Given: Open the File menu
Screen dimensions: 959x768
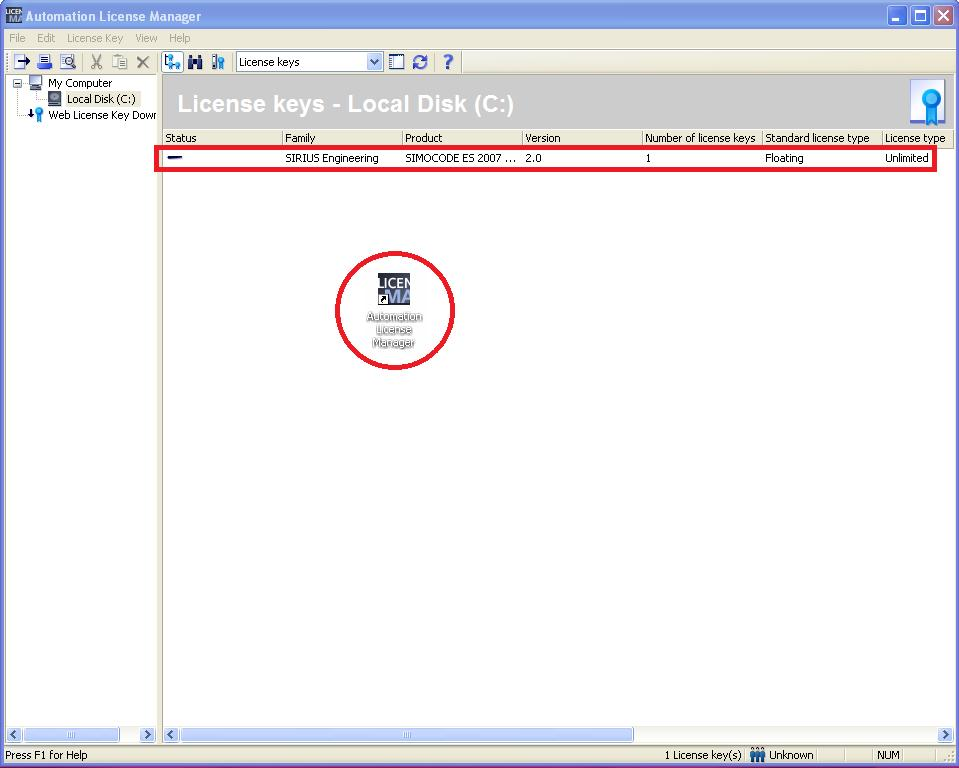Looking at the screenshot, I should point(17,38).
